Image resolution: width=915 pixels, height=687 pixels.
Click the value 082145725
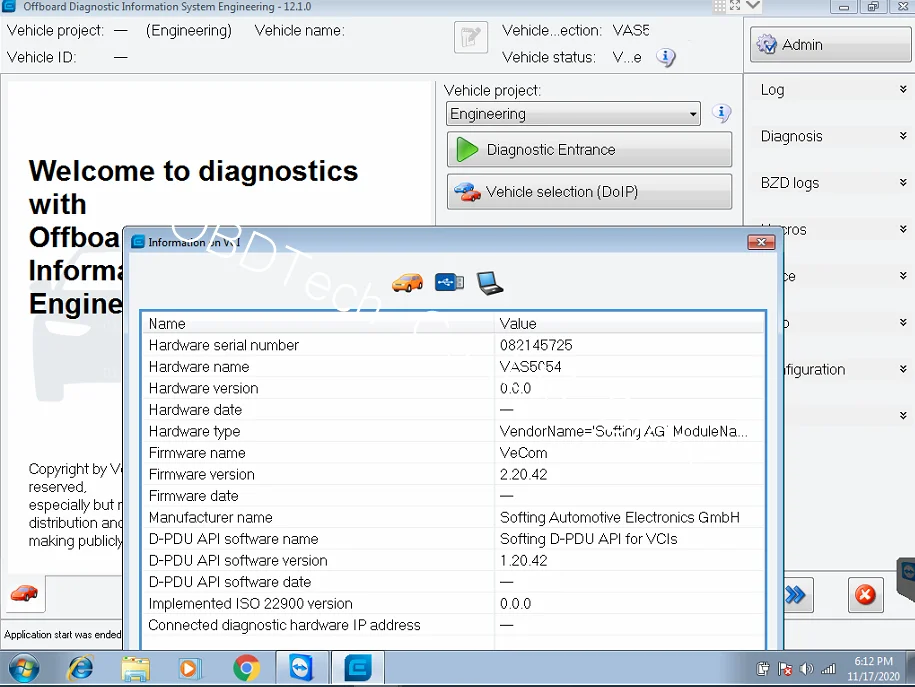coord(536,345)
